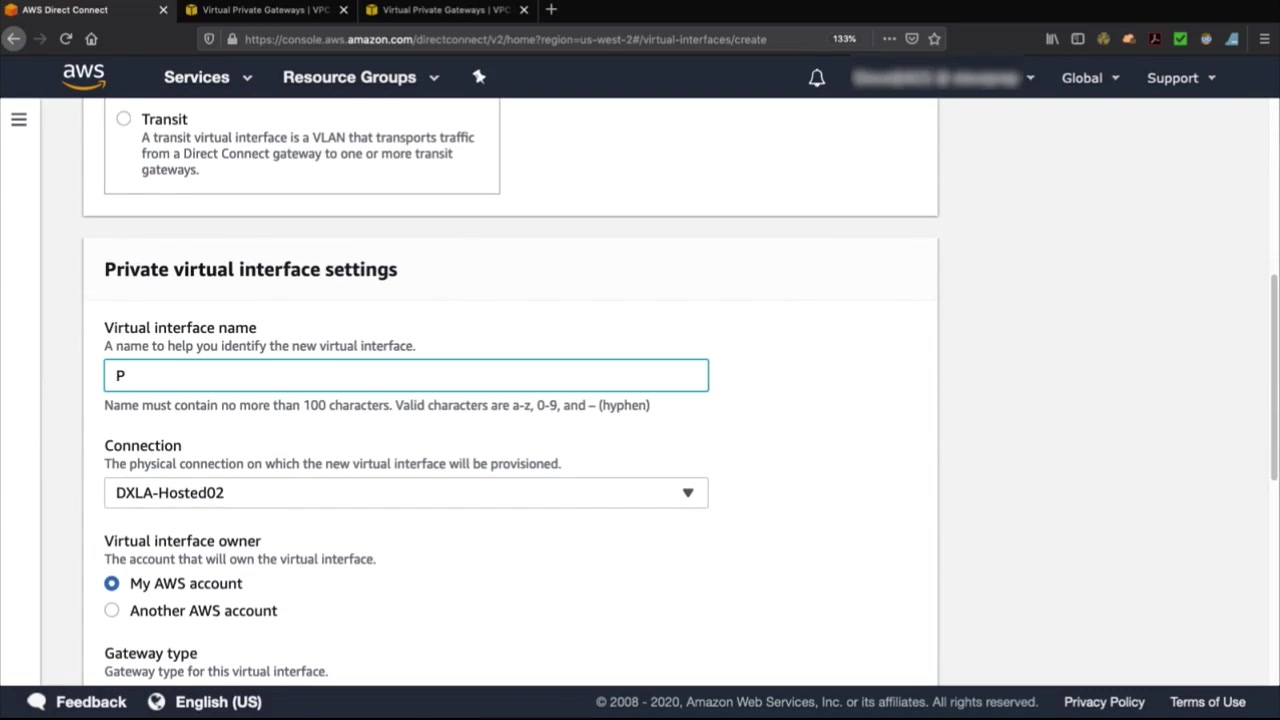Open the Firefox hamburger menu
The height and width of the screenshot is (720, 1280).
point(1265,39)
